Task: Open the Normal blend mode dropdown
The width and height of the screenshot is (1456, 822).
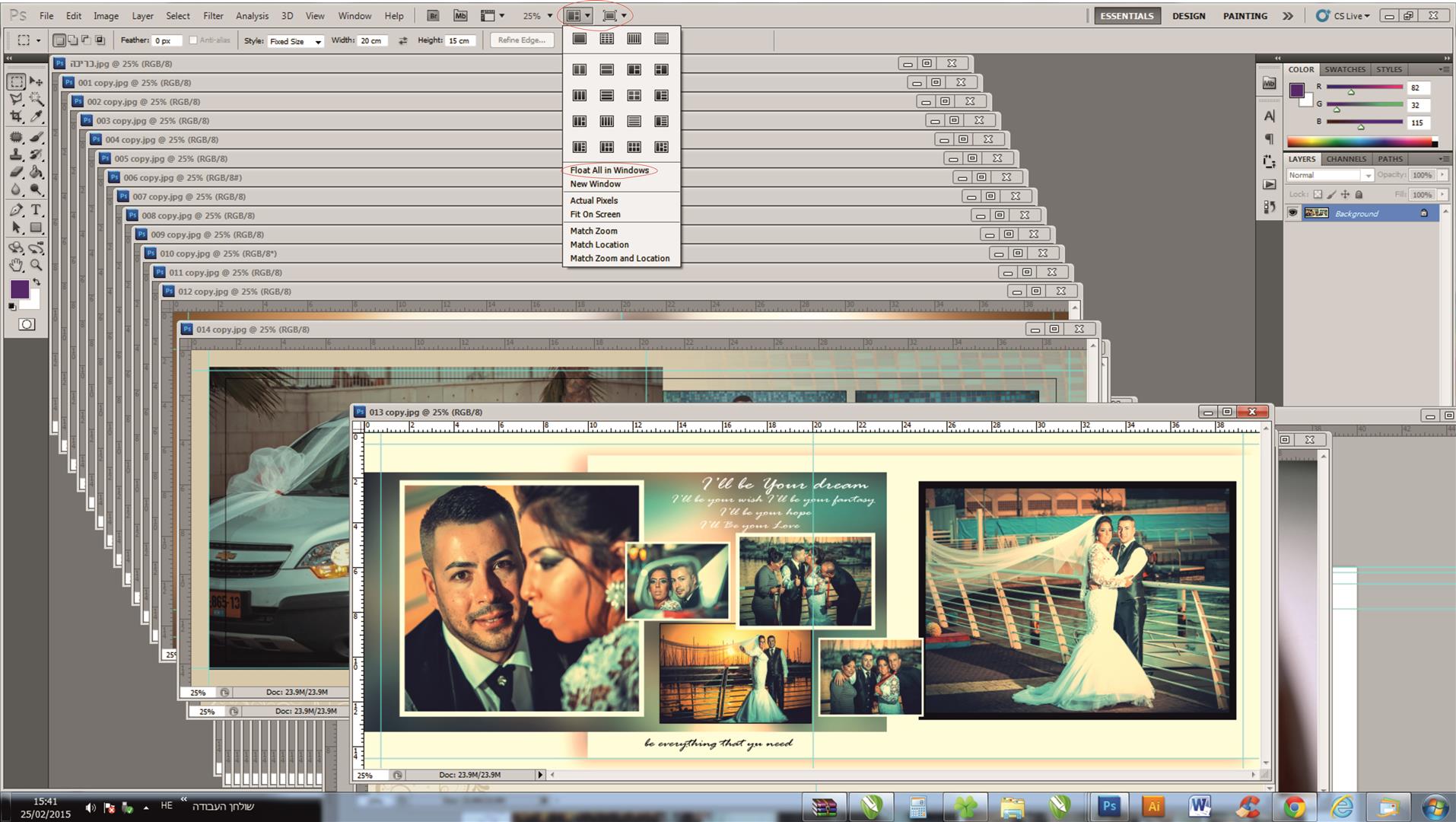Action: [1330, 175]
